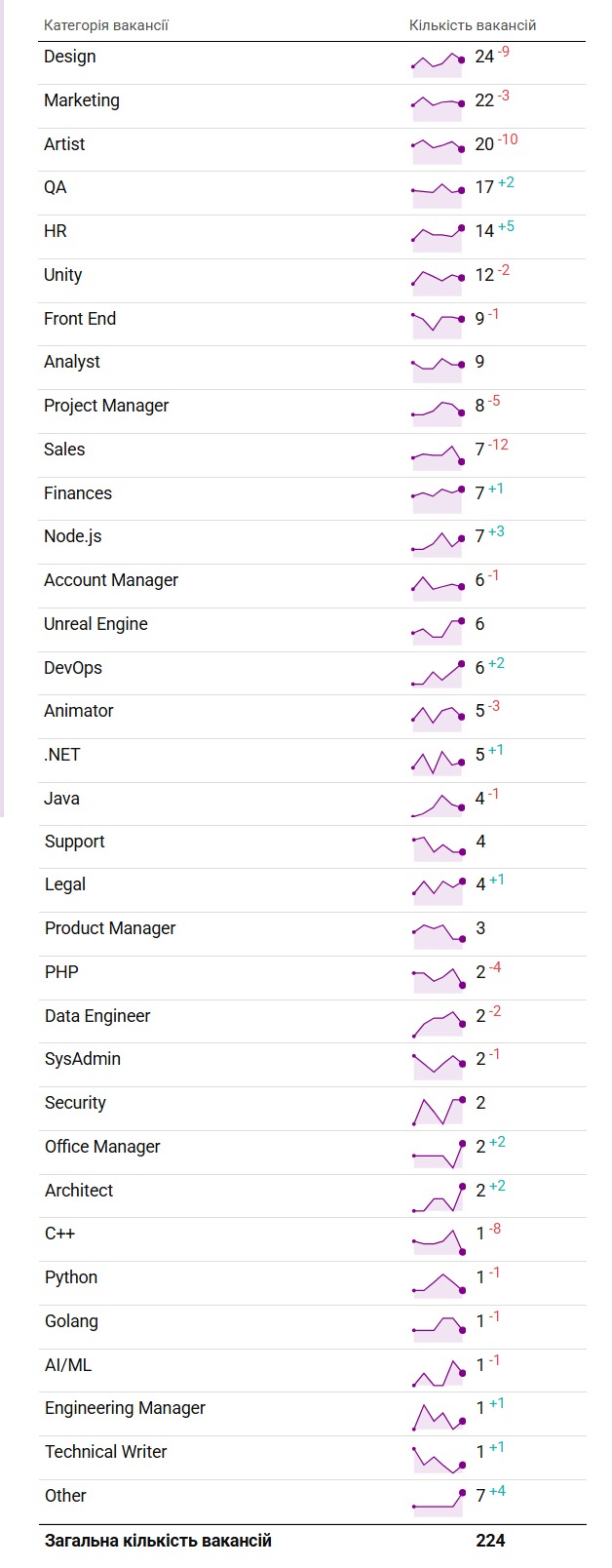Click the total vacancies 224 figure
Image resolution: width=612 pixels, height=1568 pixels.
pyautogui.click(x=490, y=1541)
